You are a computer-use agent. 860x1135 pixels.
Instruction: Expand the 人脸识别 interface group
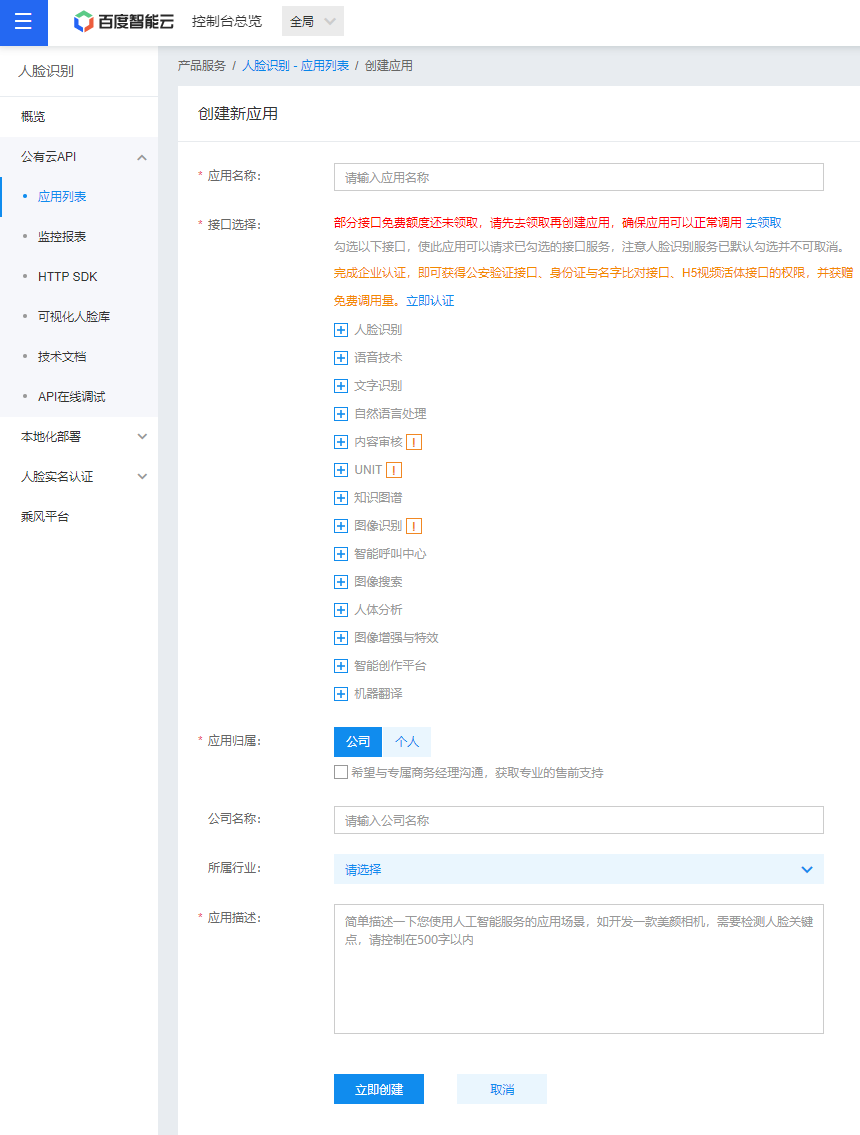click(x=341, y=330)
